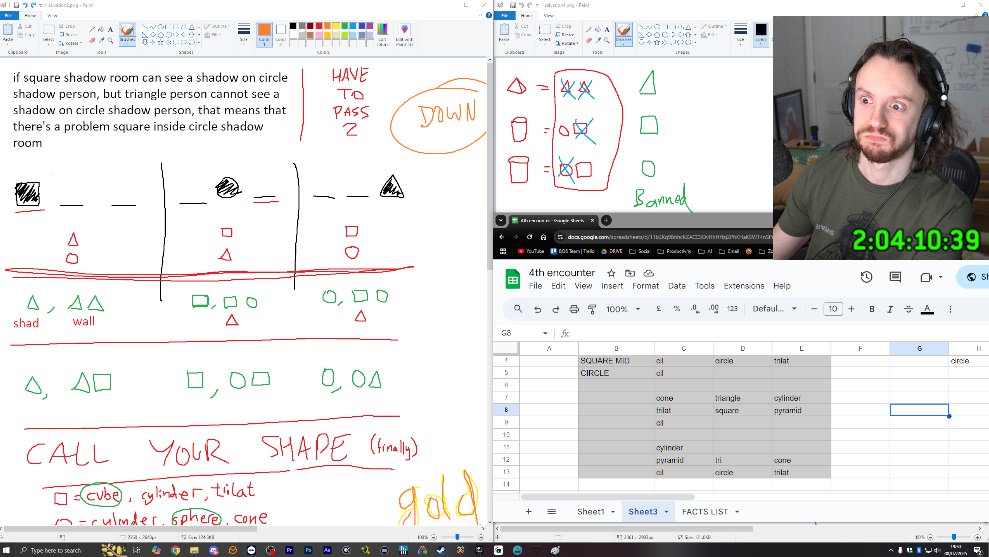Open All sheets list button
The width and height of the screenshot is (989, 557).
[551, 512]
